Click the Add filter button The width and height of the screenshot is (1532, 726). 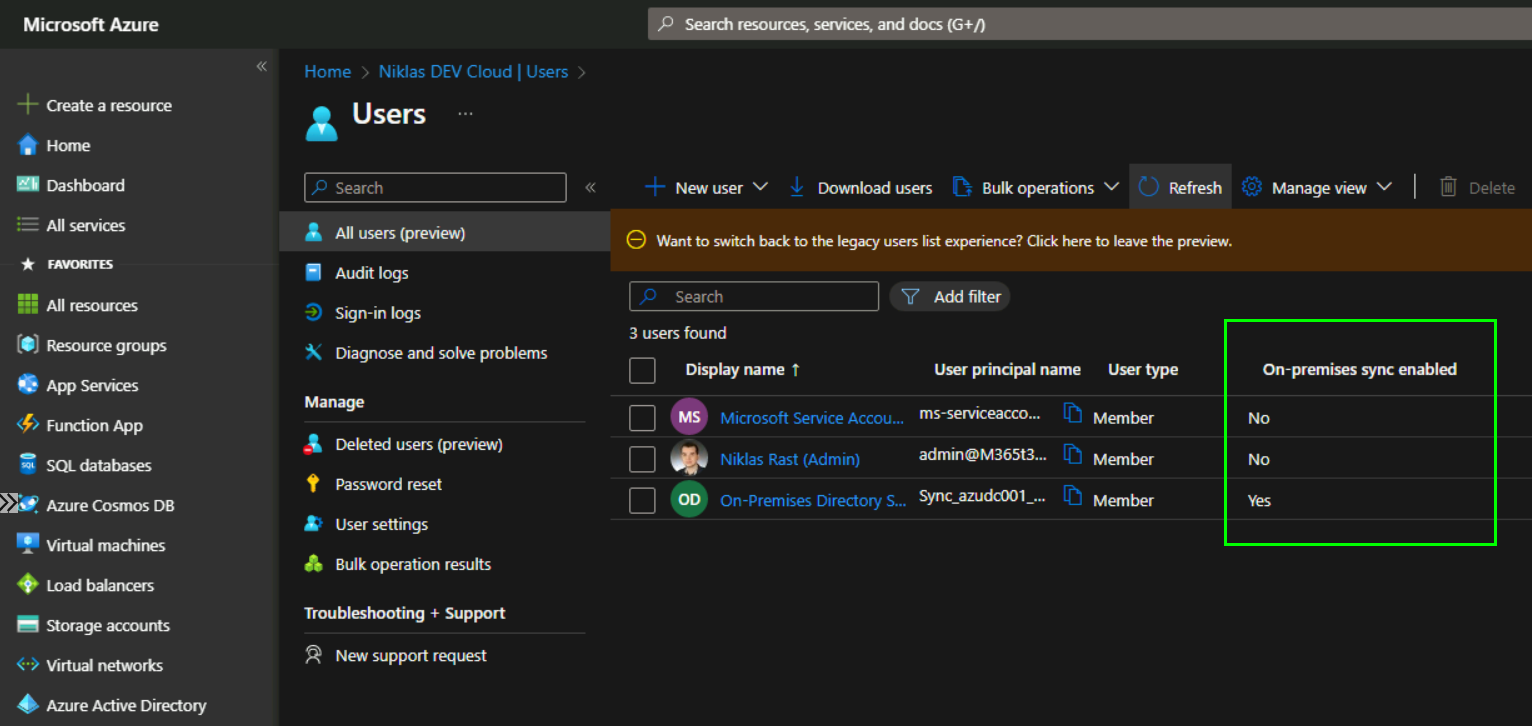tap(950, 297)
